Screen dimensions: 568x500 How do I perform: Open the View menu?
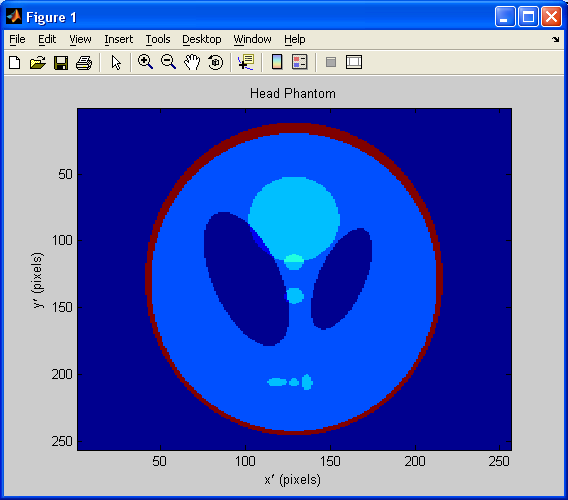click(x=80, y=39)
